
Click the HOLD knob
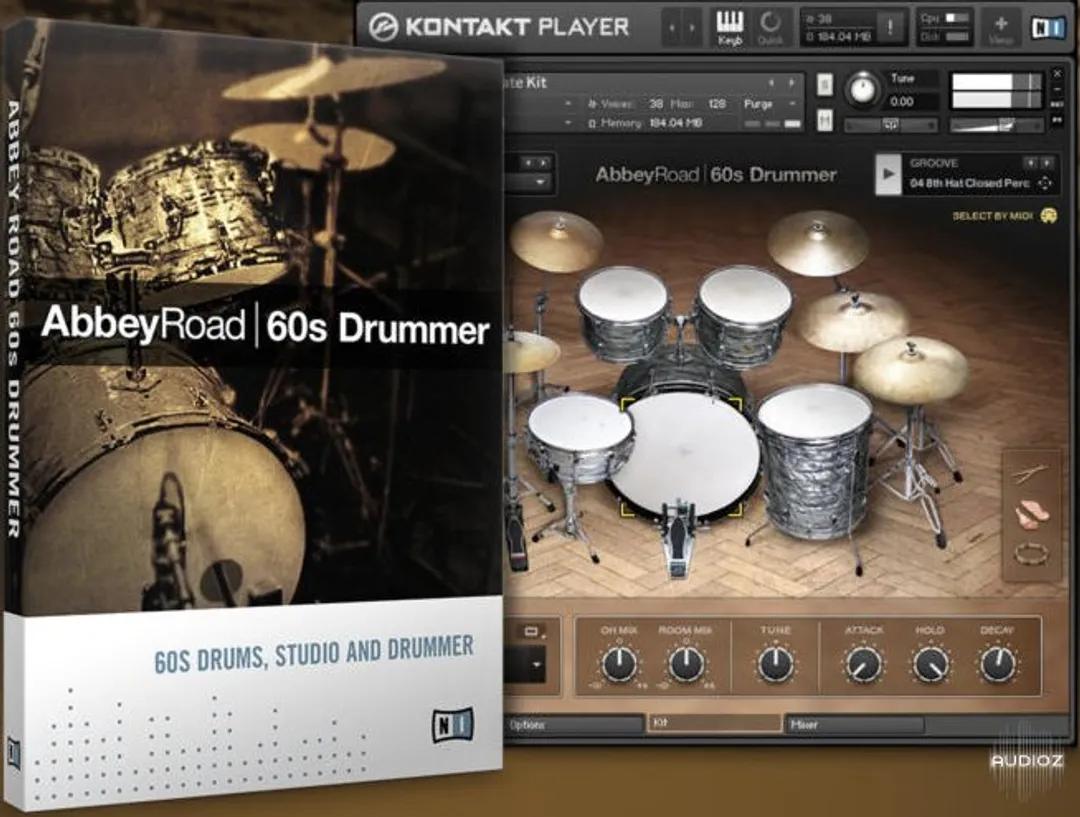[x=930, y=665]
